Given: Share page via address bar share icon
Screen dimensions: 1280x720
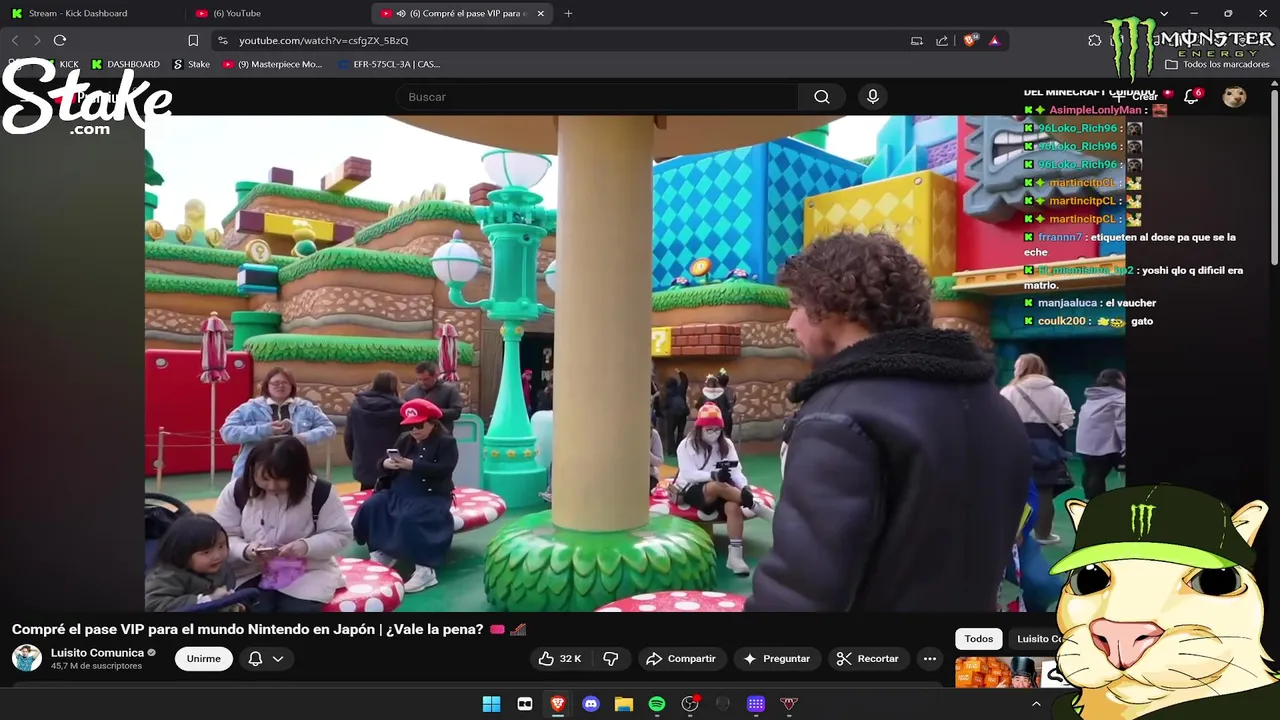Looking at the screenshot, I should coord(942,41).
